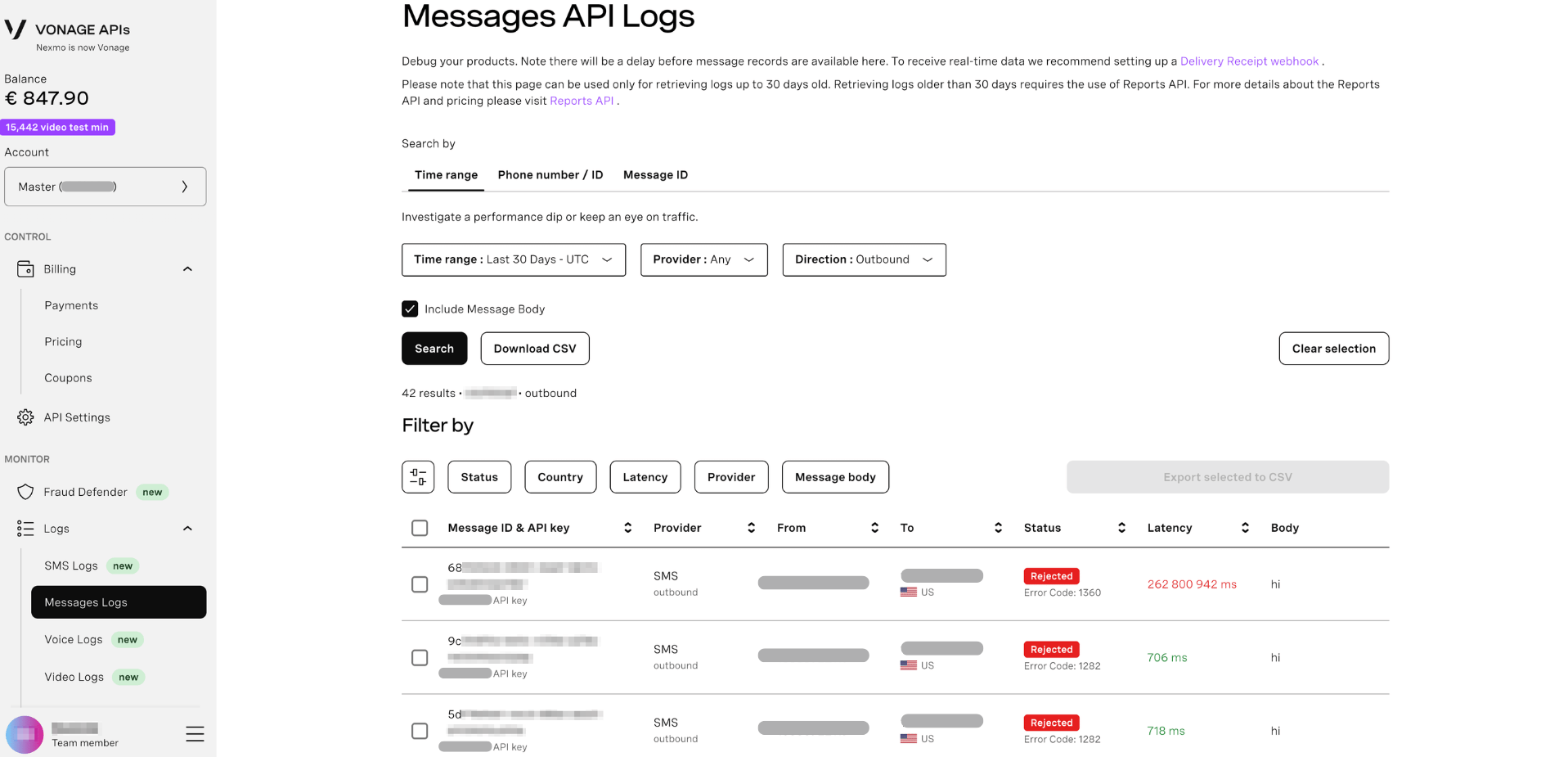Open the filter sliders icon button
Viewport: 1568px width, 757px height.
418,477
